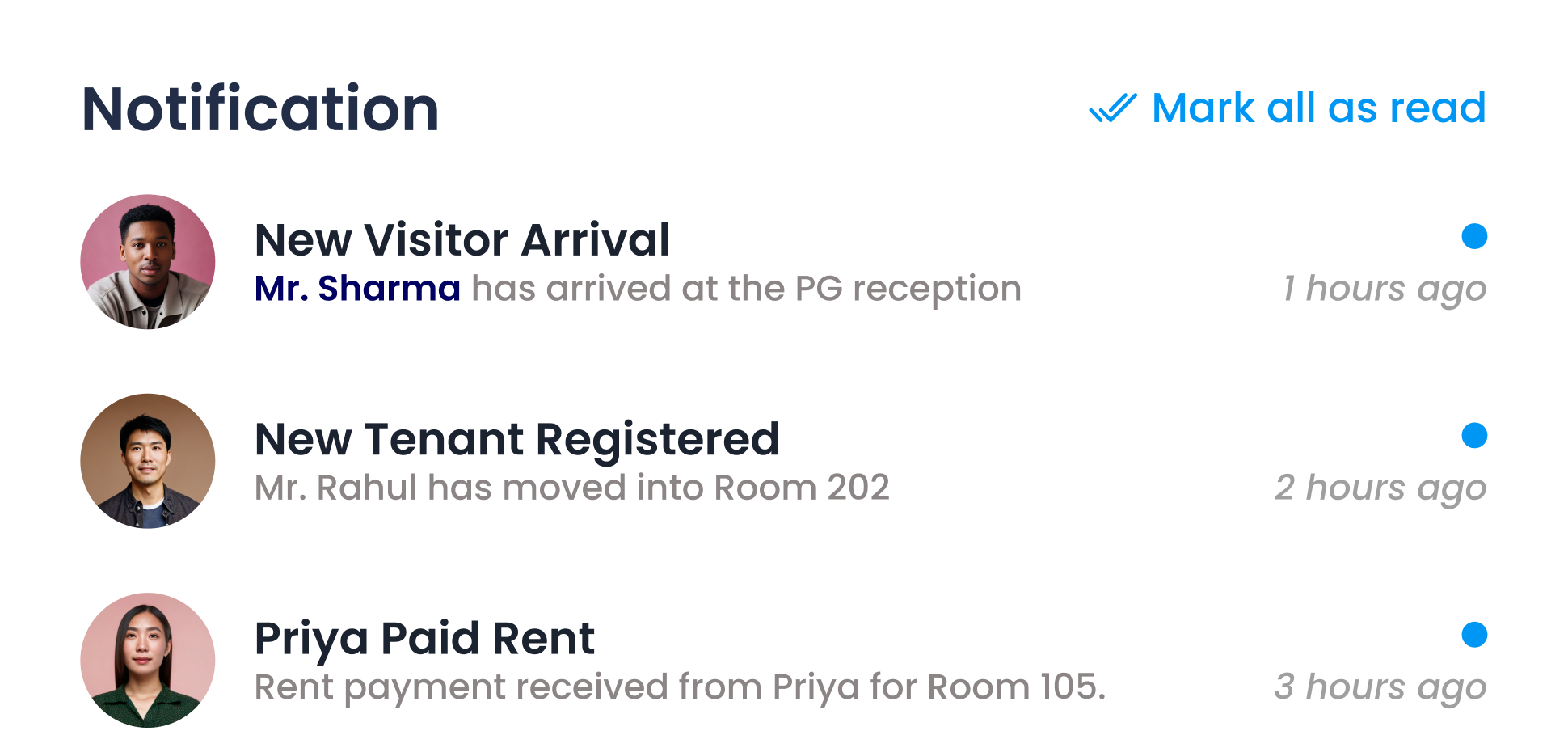Open the New Tenant Registered notification title
1568x731 pixels.
(516, 439)
